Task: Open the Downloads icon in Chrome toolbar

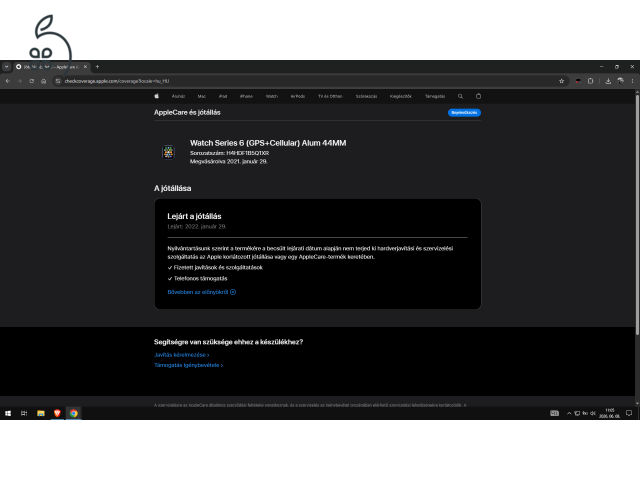Action: tap(608, 81)
